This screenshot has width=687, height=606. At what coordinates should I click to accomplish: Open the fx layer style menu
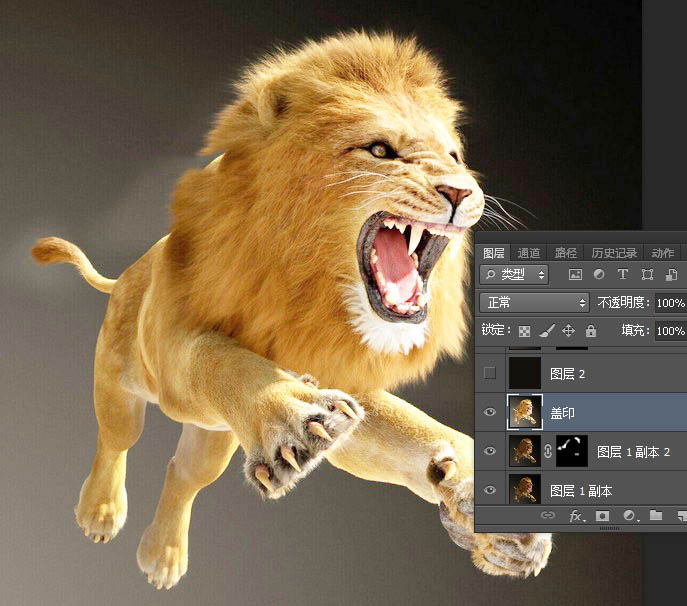click(577, 516)
